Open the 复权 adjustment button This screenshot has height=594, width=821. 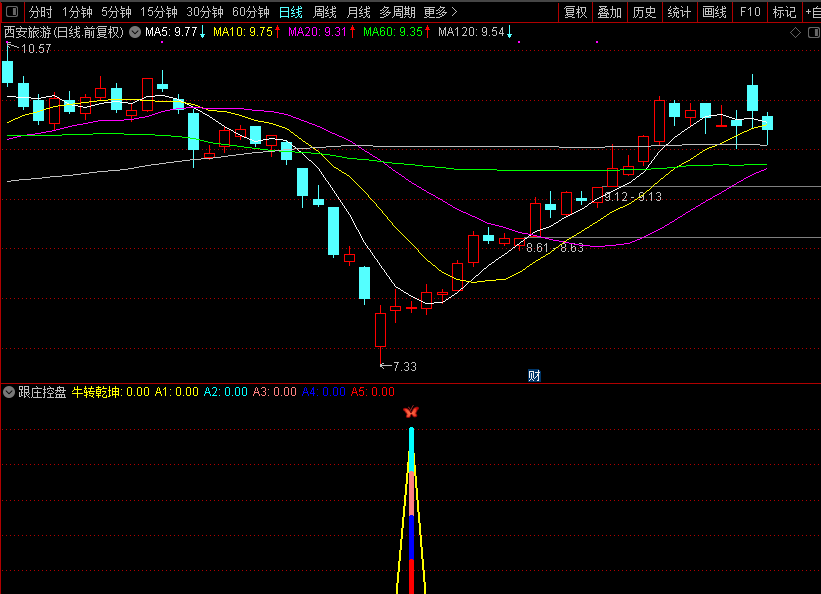point(575,12)
